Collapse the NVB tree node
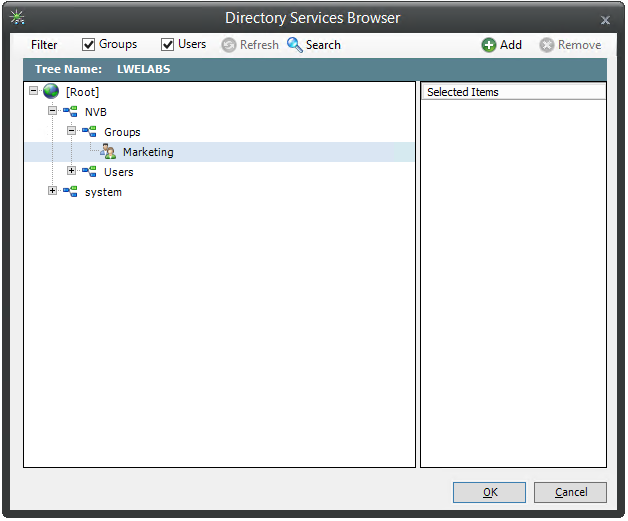The height and width of the screenshot is (521, 628). click(52, 111)
